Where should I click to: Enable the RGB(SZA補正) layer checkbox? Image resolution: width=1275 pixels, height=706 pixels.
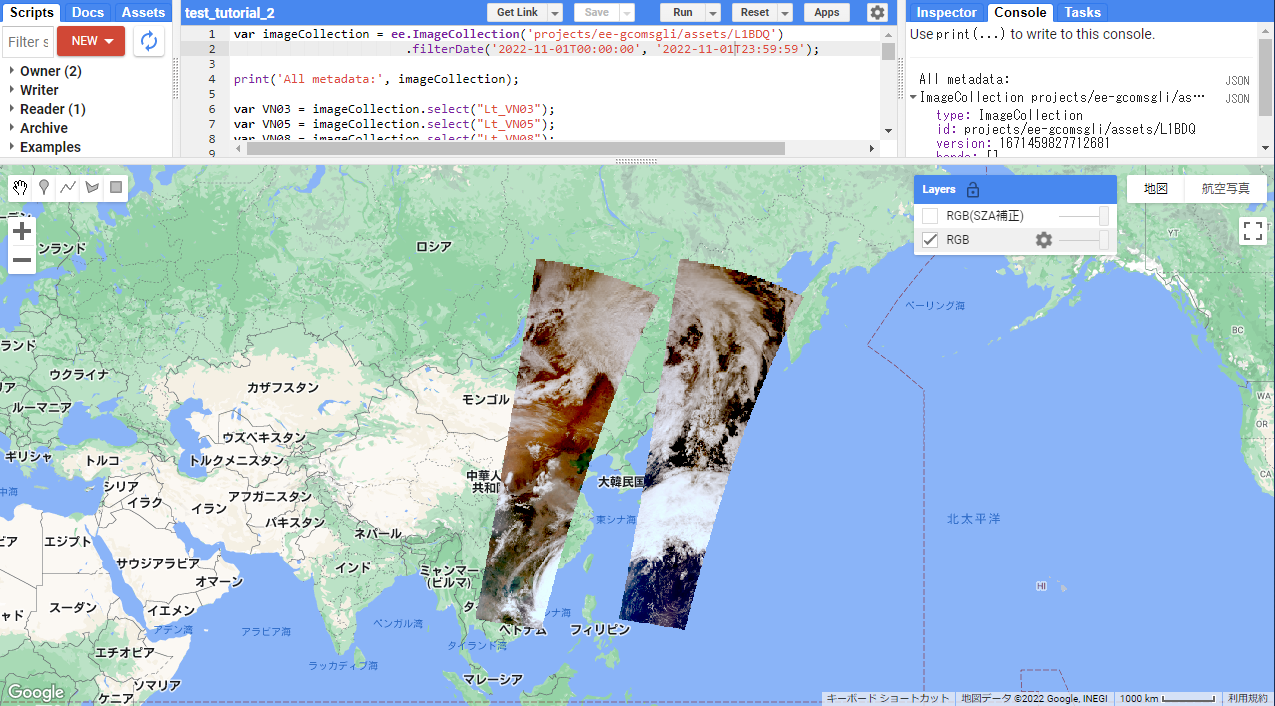[x=930, y=216]
